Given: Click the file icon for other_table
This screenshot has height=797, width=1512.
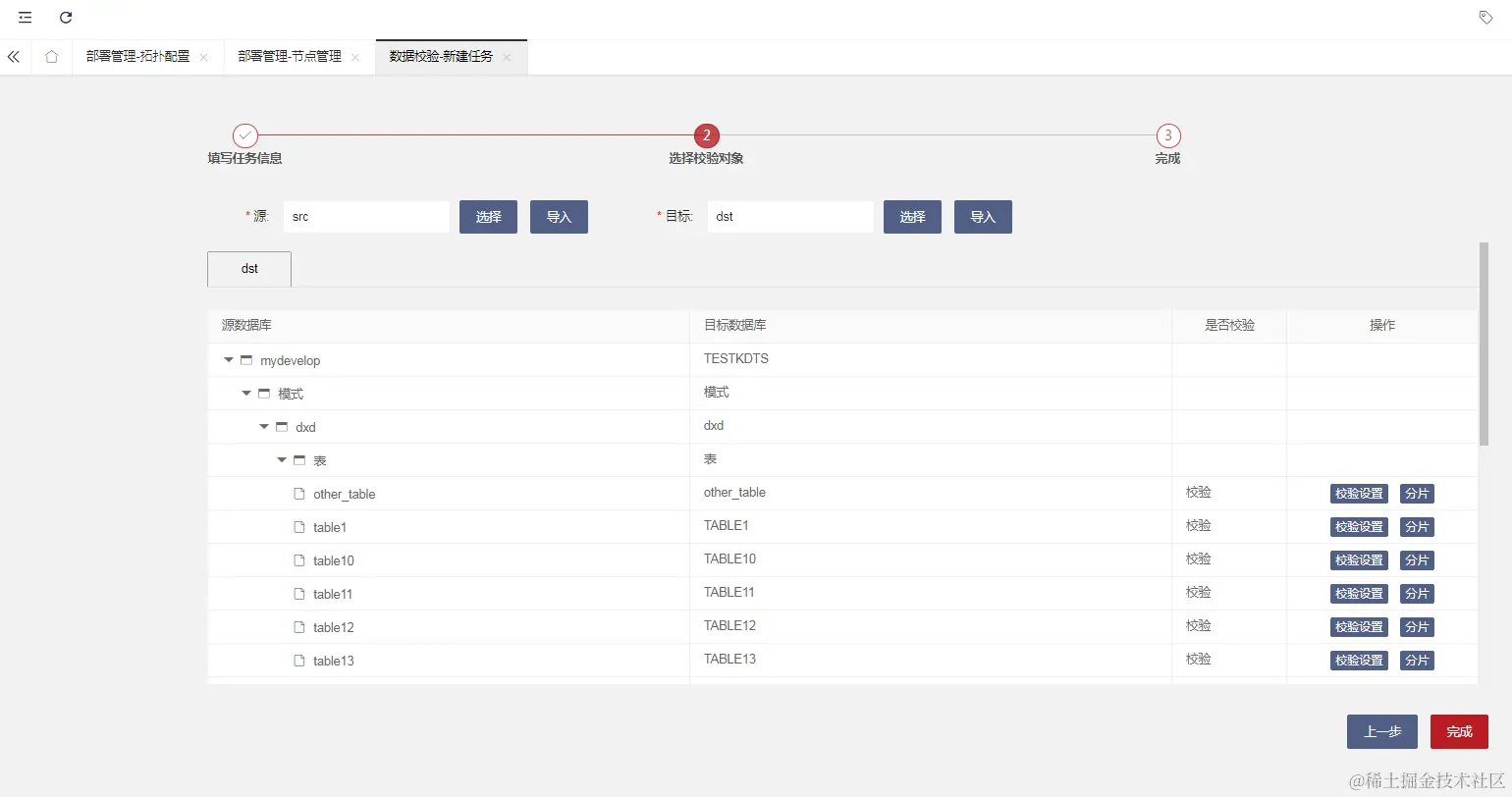Looking at the screenshot, I should 300,494.
